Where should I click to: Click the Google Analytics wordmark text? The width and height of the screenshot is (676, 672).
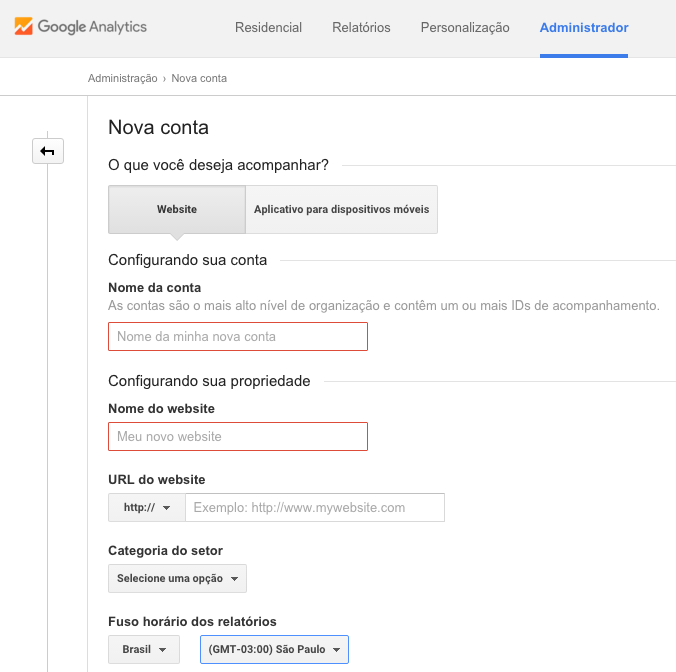click(x=92, y=27)
